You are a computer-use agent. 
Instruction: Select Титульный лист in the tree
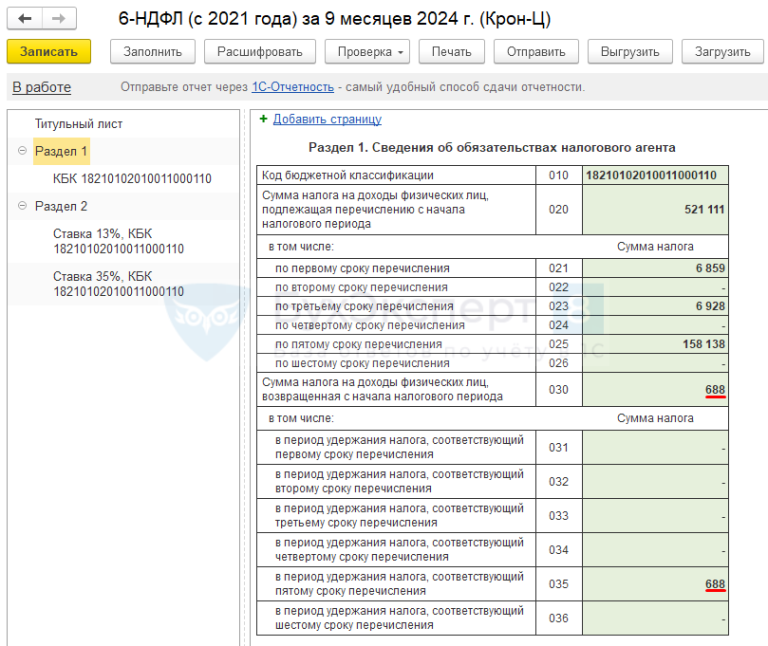pos(79,124)
